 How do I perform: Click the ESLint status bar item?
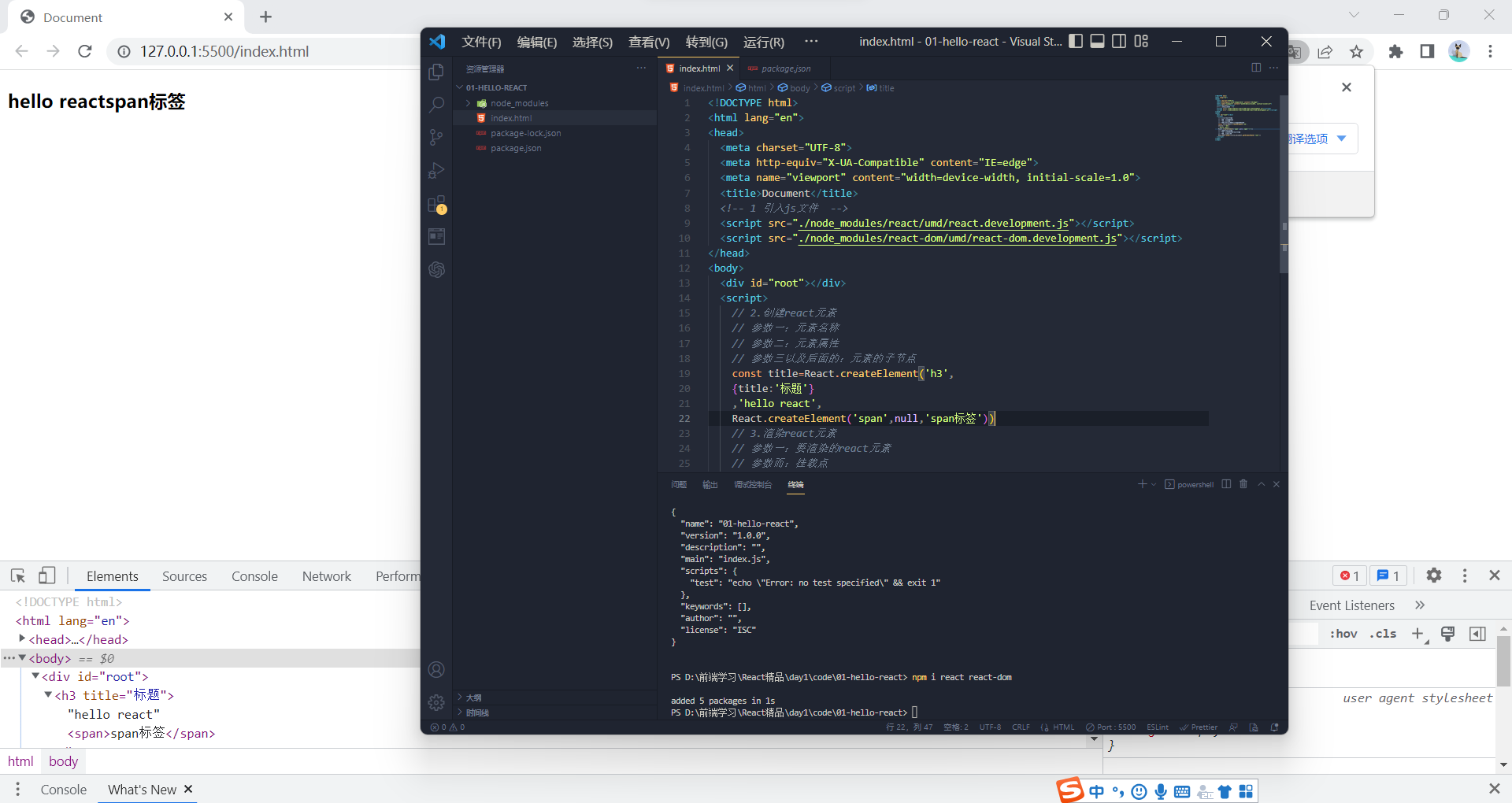point(1157,727)
